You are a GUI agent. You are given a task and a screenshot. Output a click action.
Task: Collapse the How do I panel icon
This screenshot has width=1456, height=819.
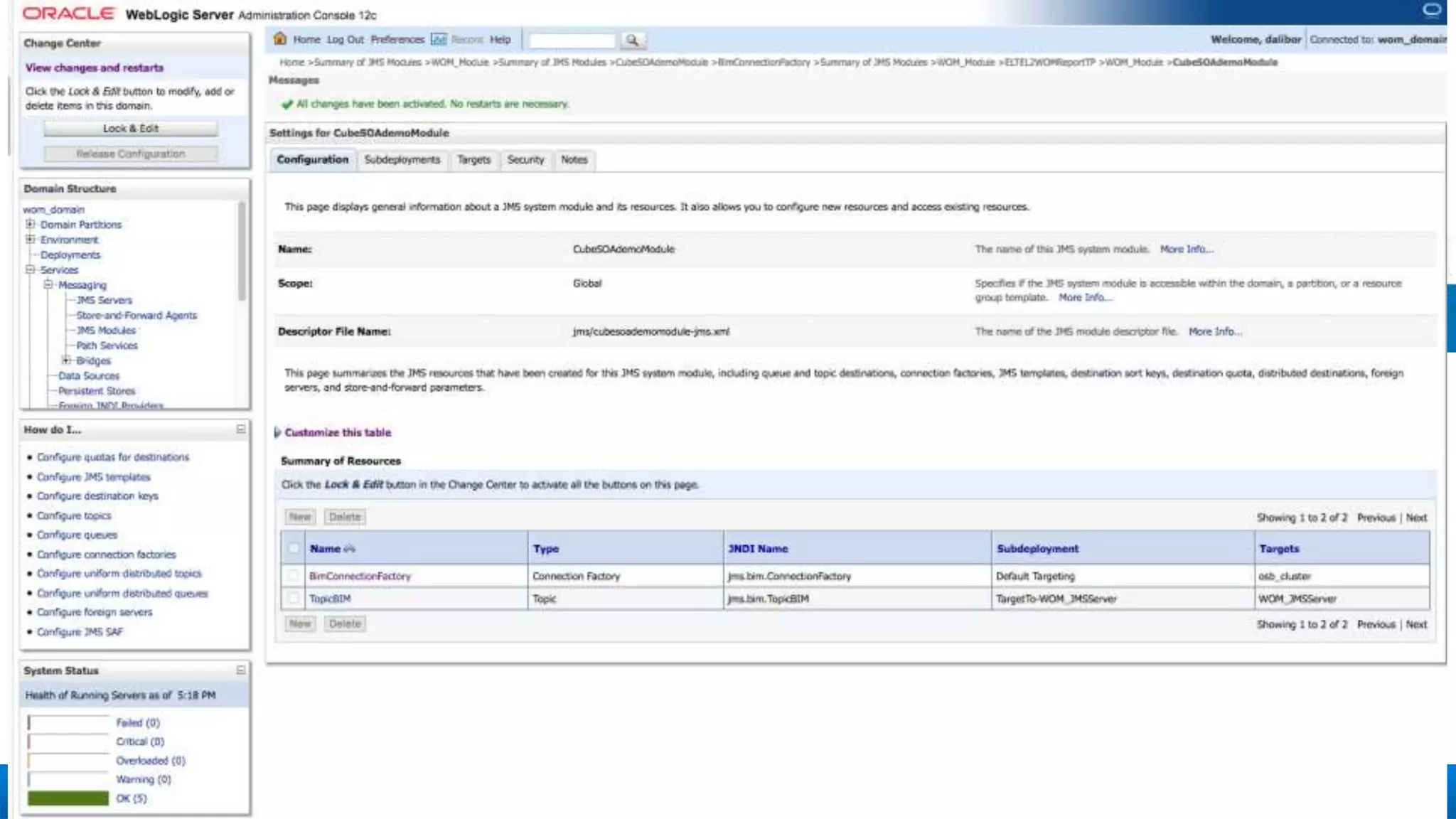pos(240,429)
